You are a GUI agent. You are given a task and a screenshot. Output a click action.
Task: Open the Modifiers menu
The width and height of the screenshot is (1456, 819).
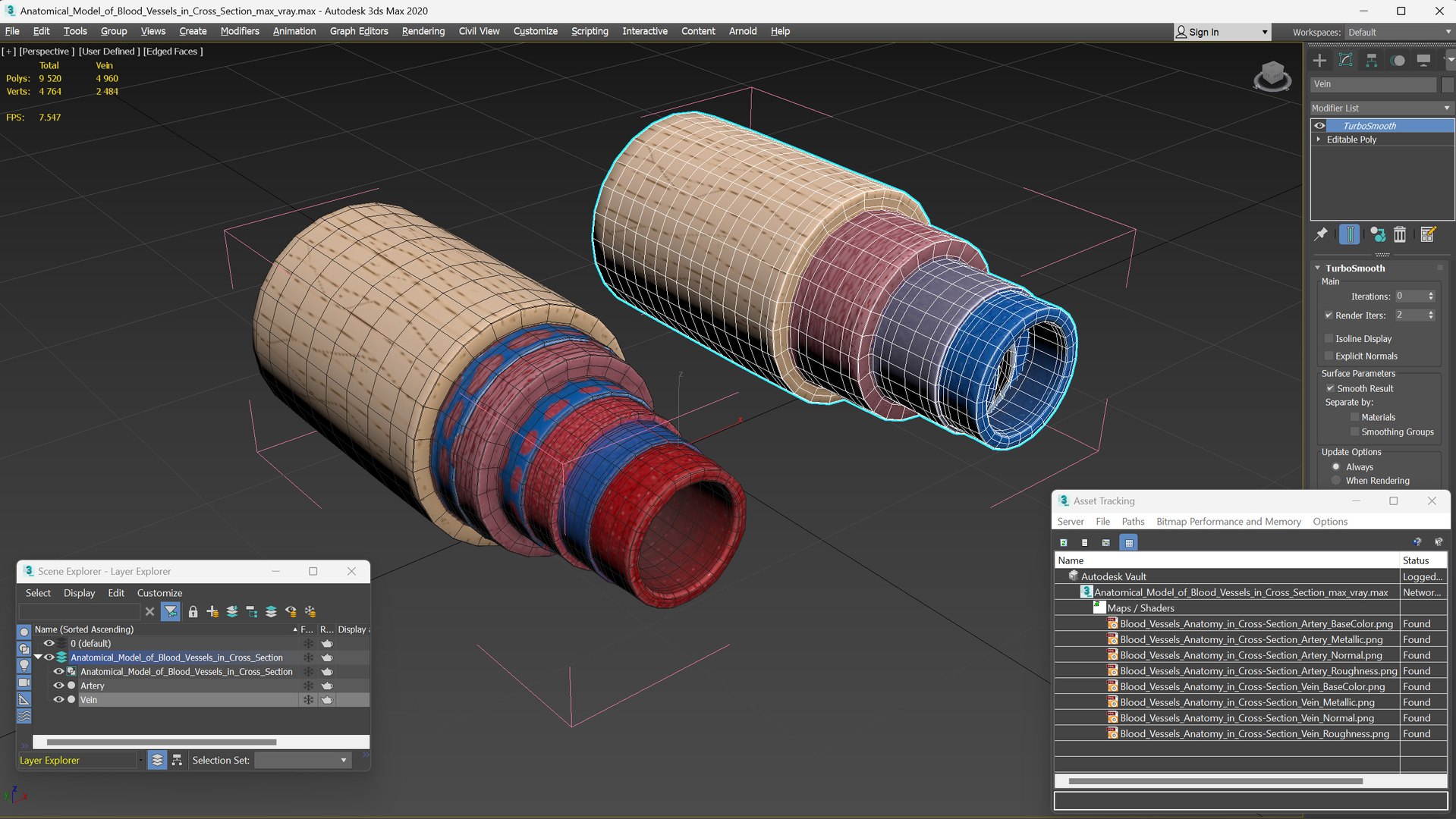click(x=240, y=31)
